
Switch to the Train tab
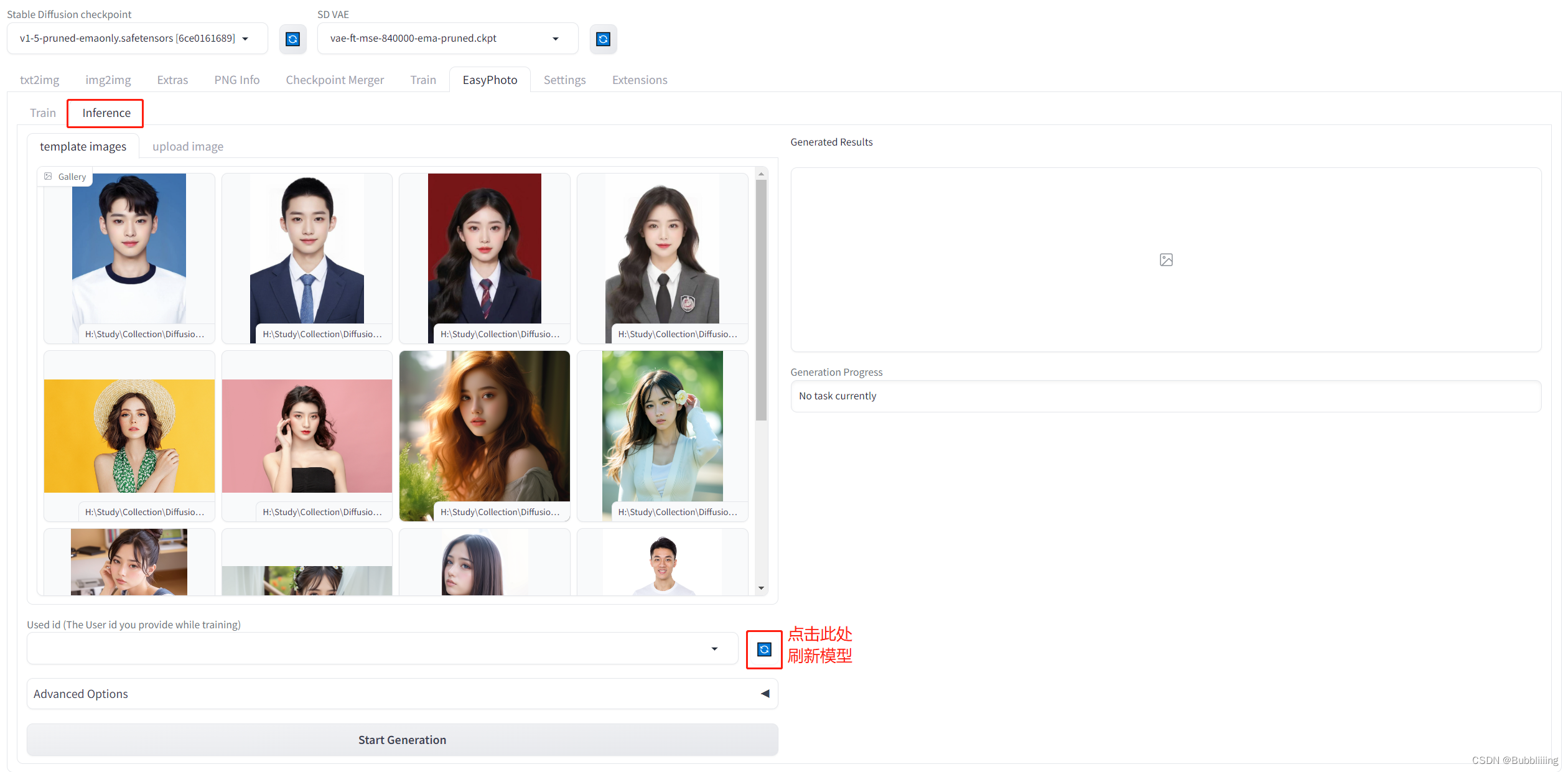point(43,112)
